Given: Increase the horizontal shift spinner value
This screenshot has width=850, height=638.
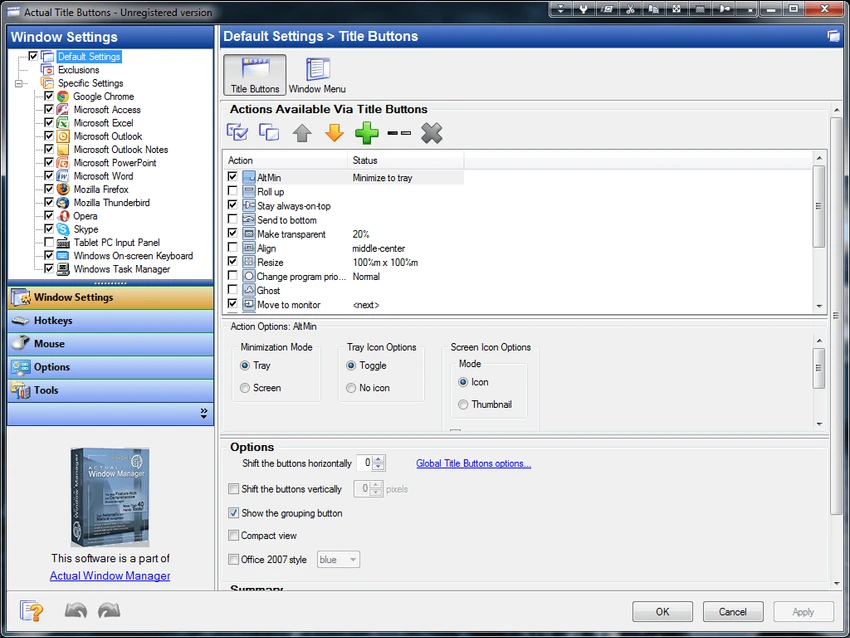Looking at the screenshot, I should [379, 459].
